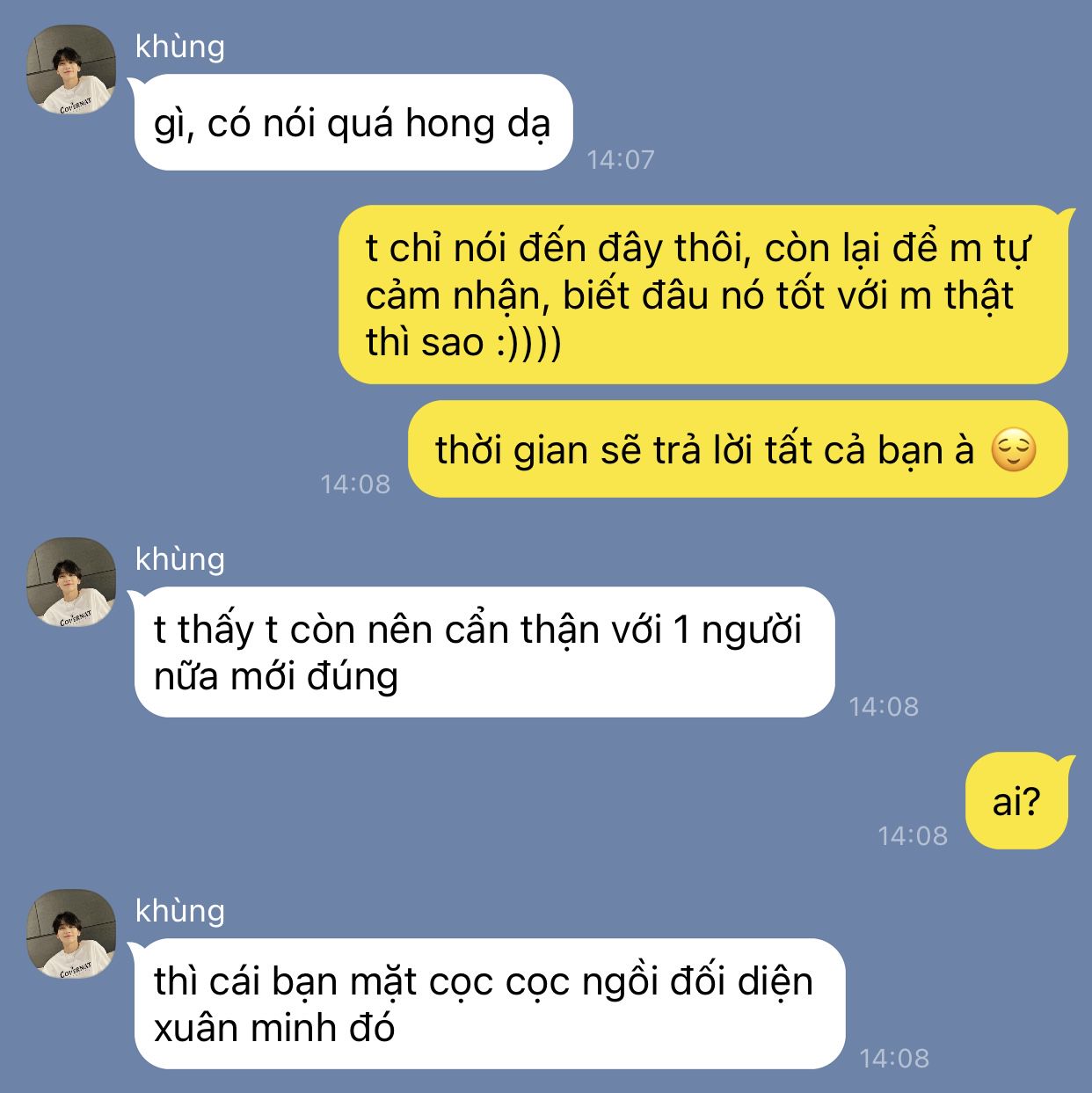Tap the relieved face emoji in yellow bubble
The height and width of the screenshot is (1093, 1092).
[1013, 450]
